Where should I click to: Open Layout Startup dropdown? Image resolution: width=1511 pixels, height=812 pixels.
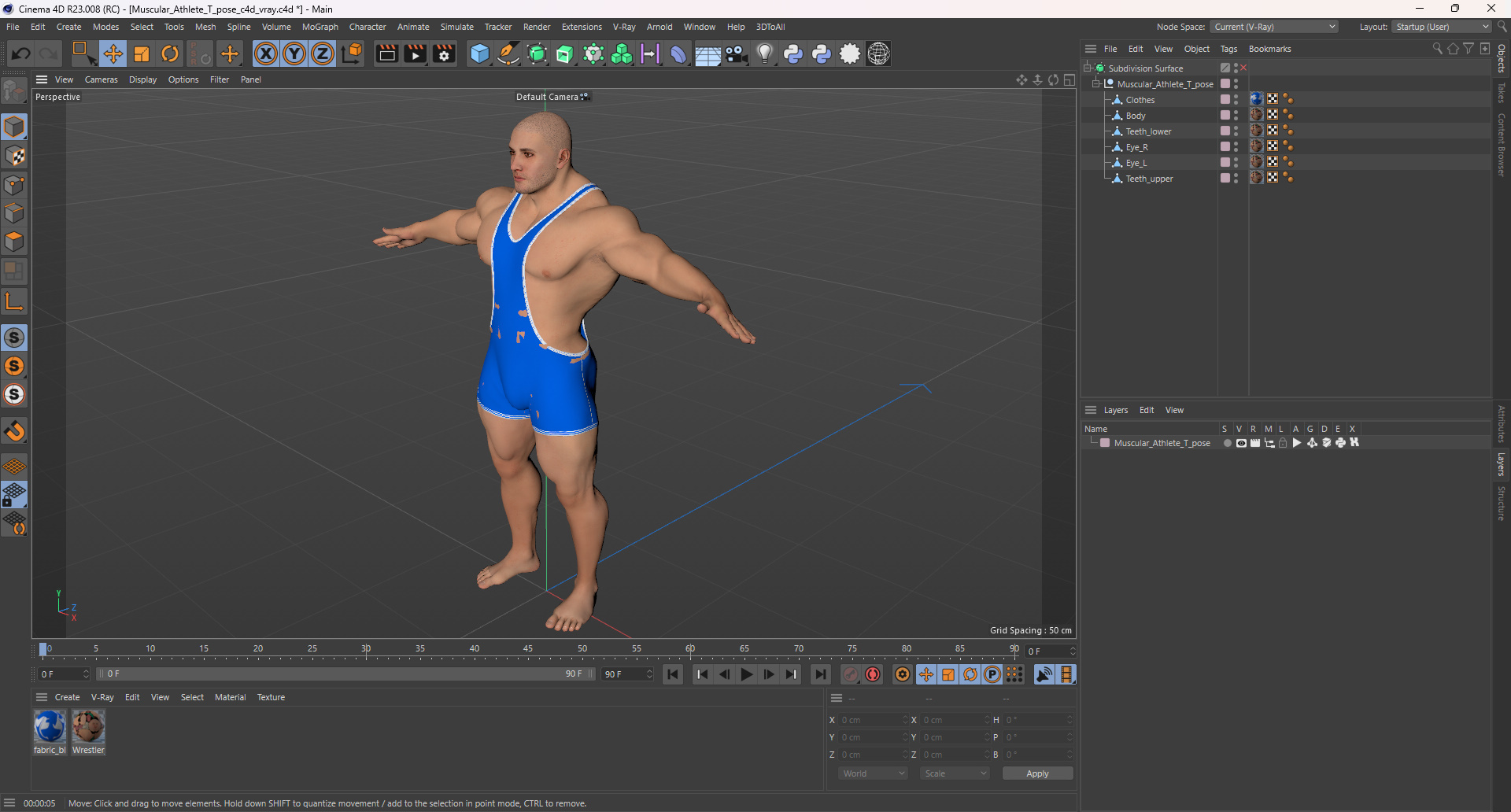[x=1442, y=27]
